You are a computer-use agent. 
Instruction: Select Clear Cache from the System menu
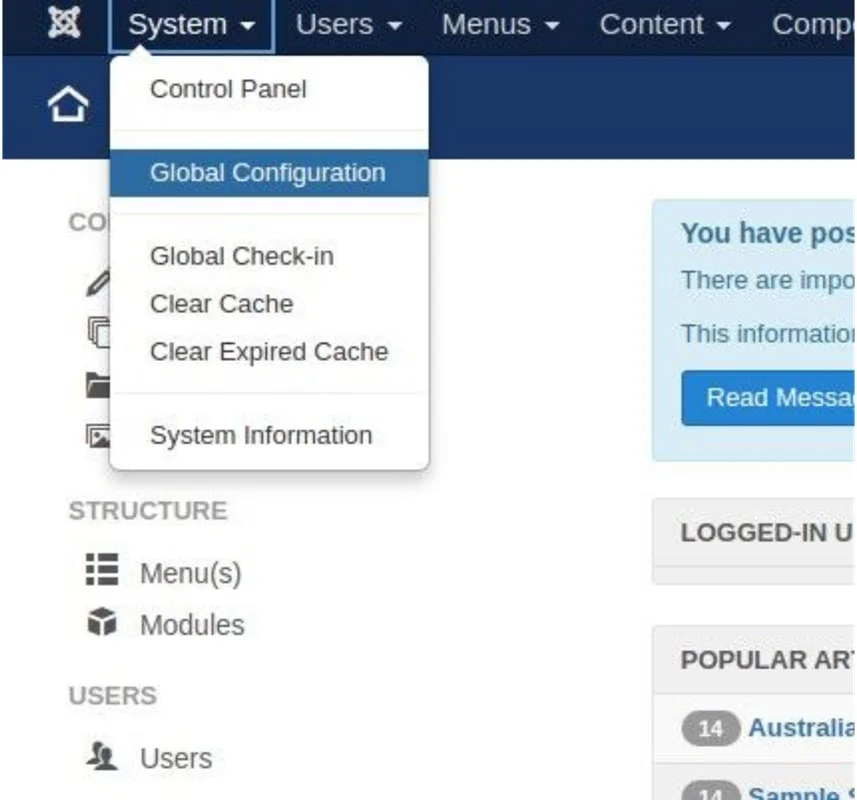click(220, 304)
